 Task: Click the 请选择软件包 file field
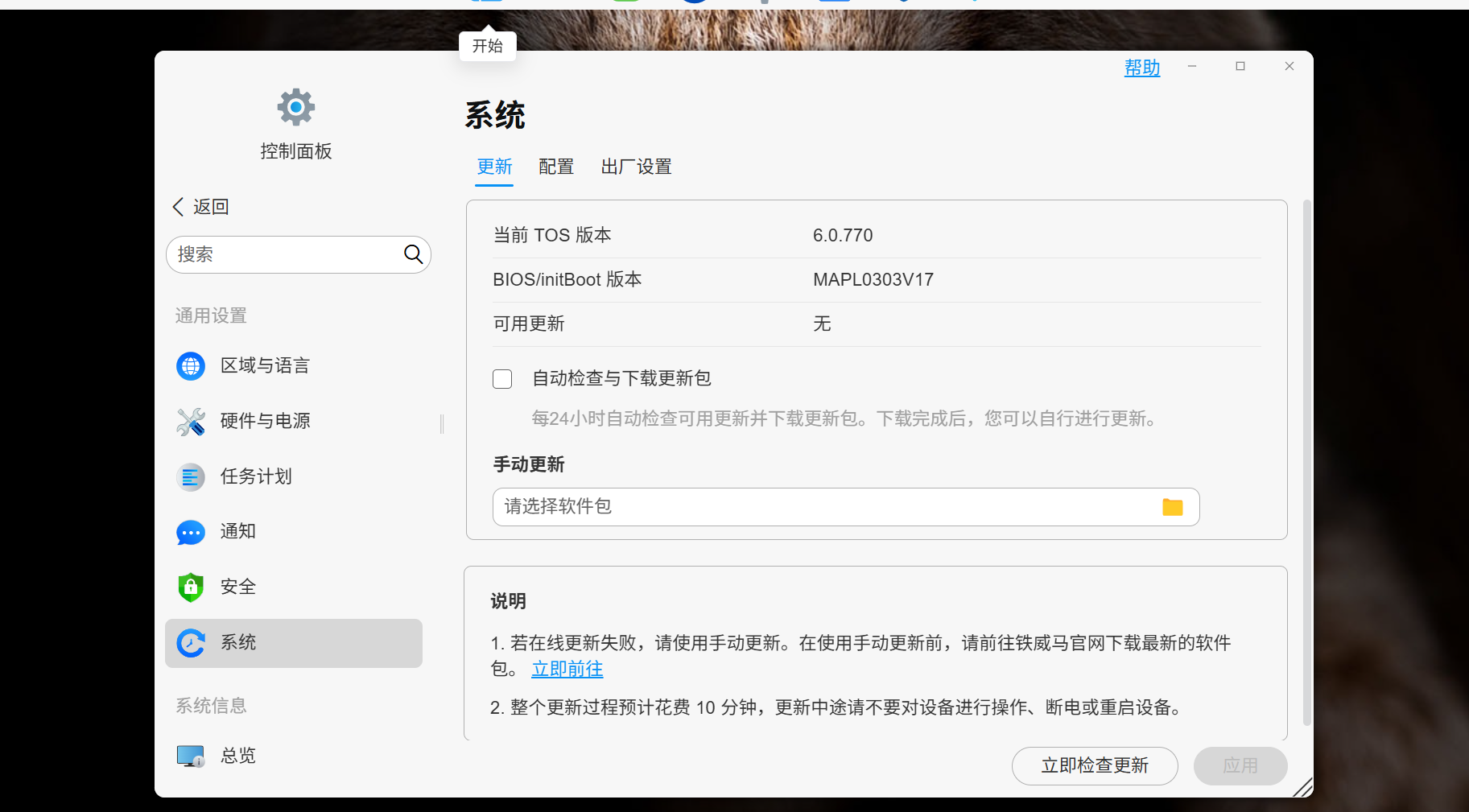click(846, 507)
